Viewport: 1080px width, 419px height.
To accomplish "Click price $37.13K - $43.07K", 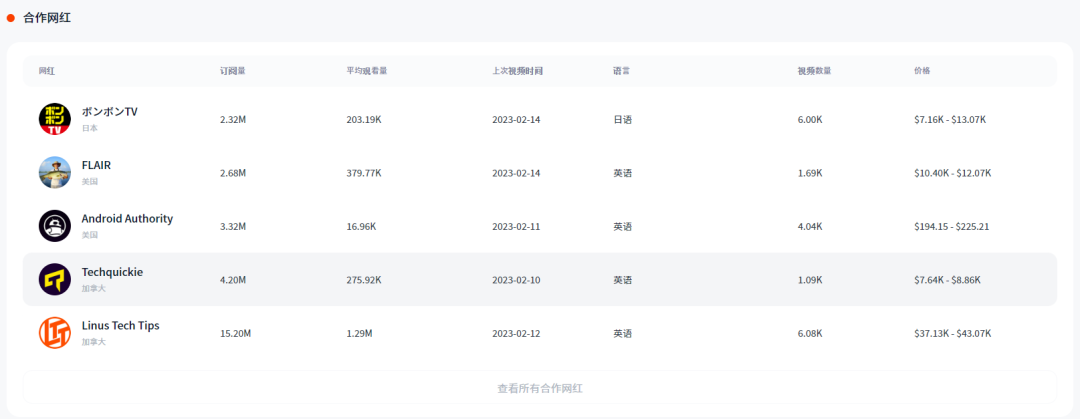I will [x=953, y=334].
